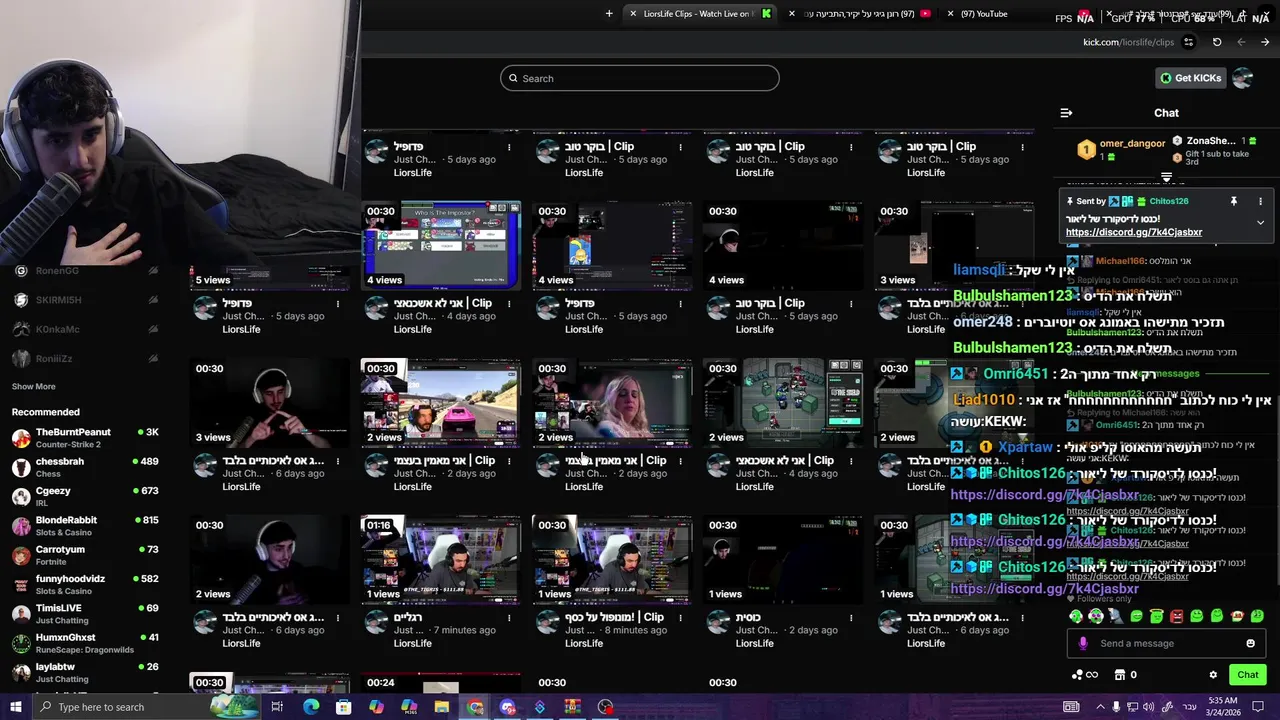Open options for clip posted 8 minutes ago
This screenshot has width=1280, height=720.
click(x=680, y=618)
